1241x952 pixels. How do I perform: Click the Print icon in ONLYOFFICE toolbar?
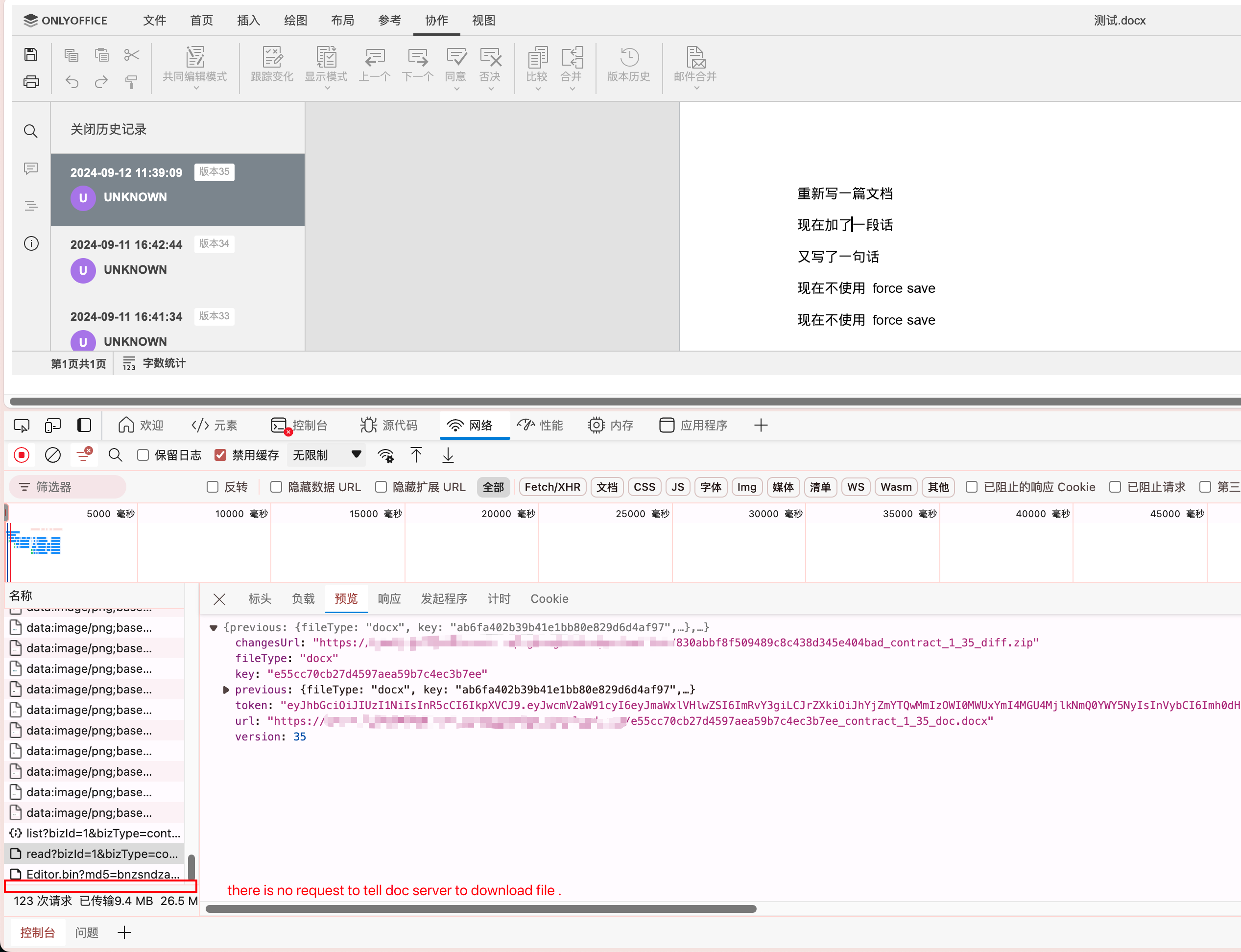[x=31, y=82]
